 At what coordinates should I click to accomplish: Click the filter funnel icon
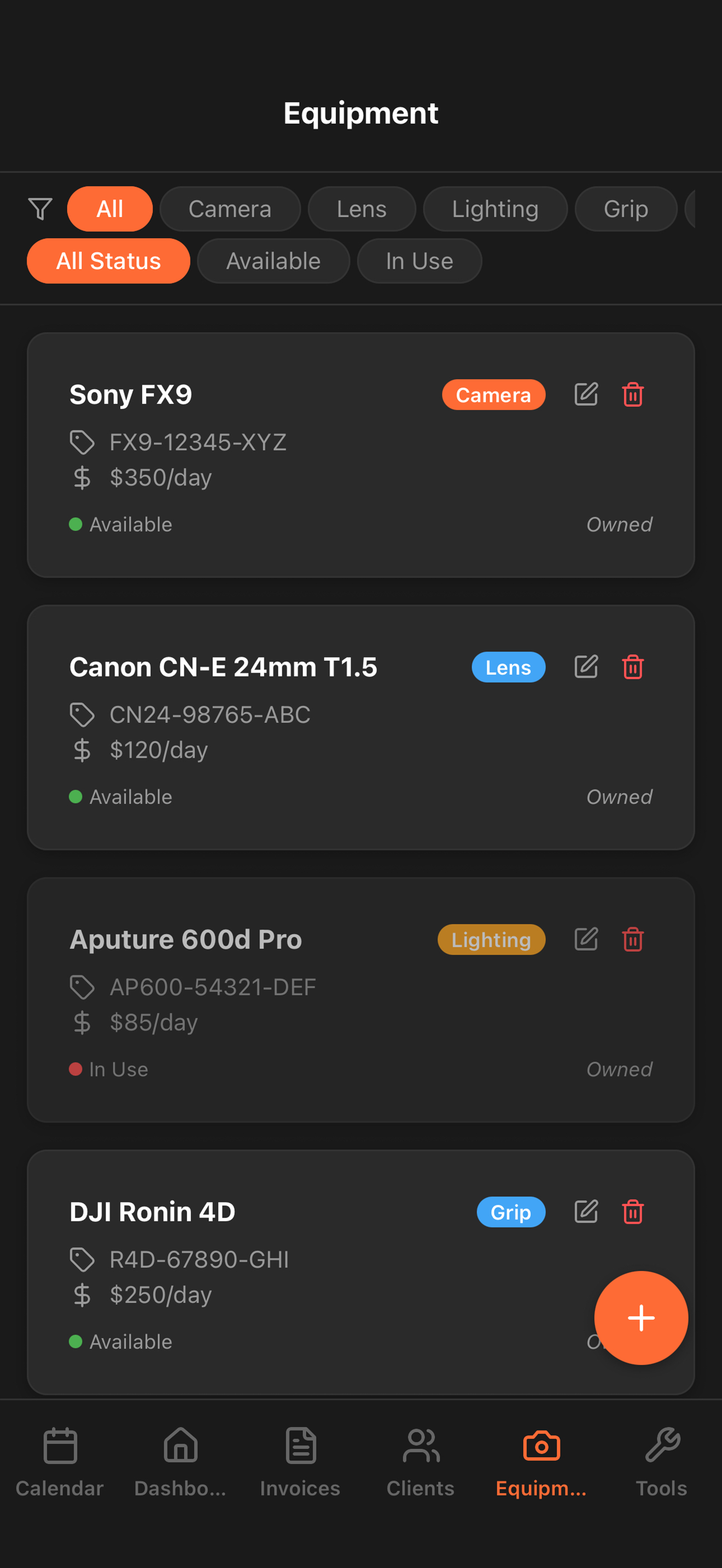[40, 209]
